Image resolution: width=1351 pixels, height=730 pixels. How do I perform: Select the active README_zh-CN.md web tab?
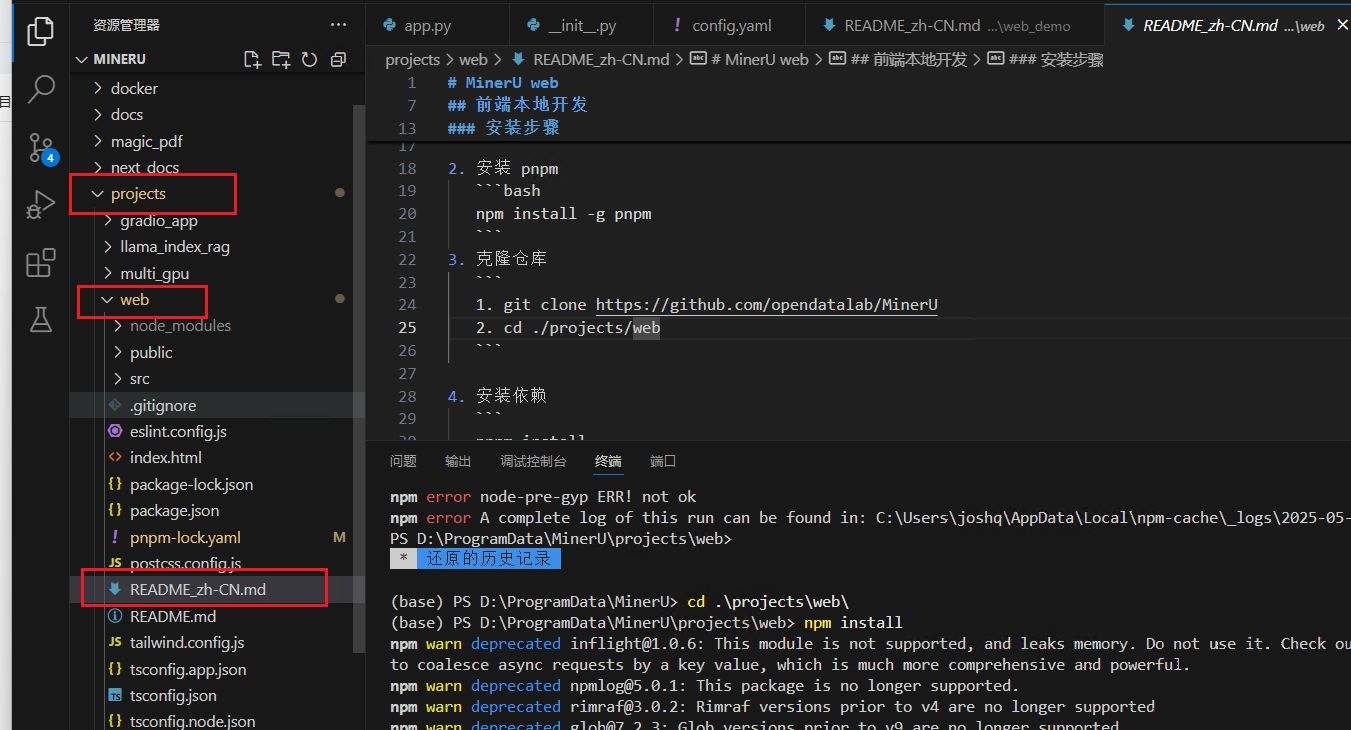[1228, 26]
